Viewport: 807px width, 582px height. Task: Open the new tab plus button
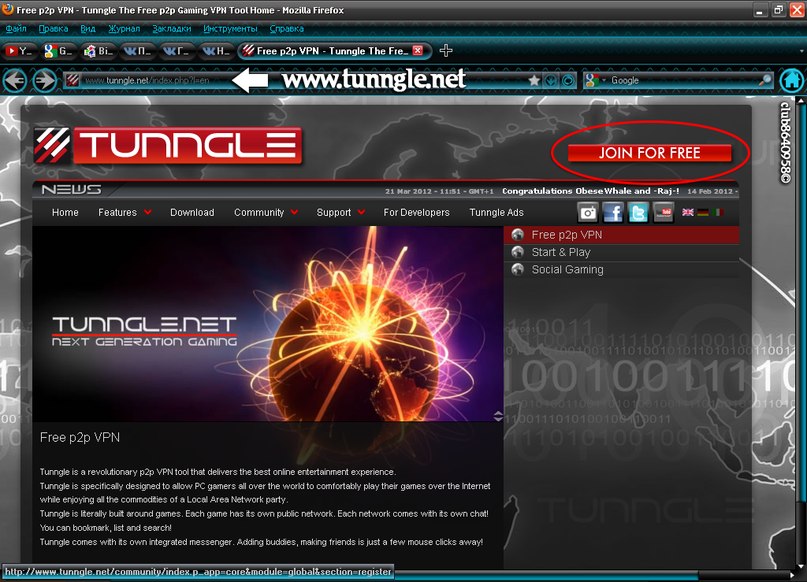[x=446, y=50]
